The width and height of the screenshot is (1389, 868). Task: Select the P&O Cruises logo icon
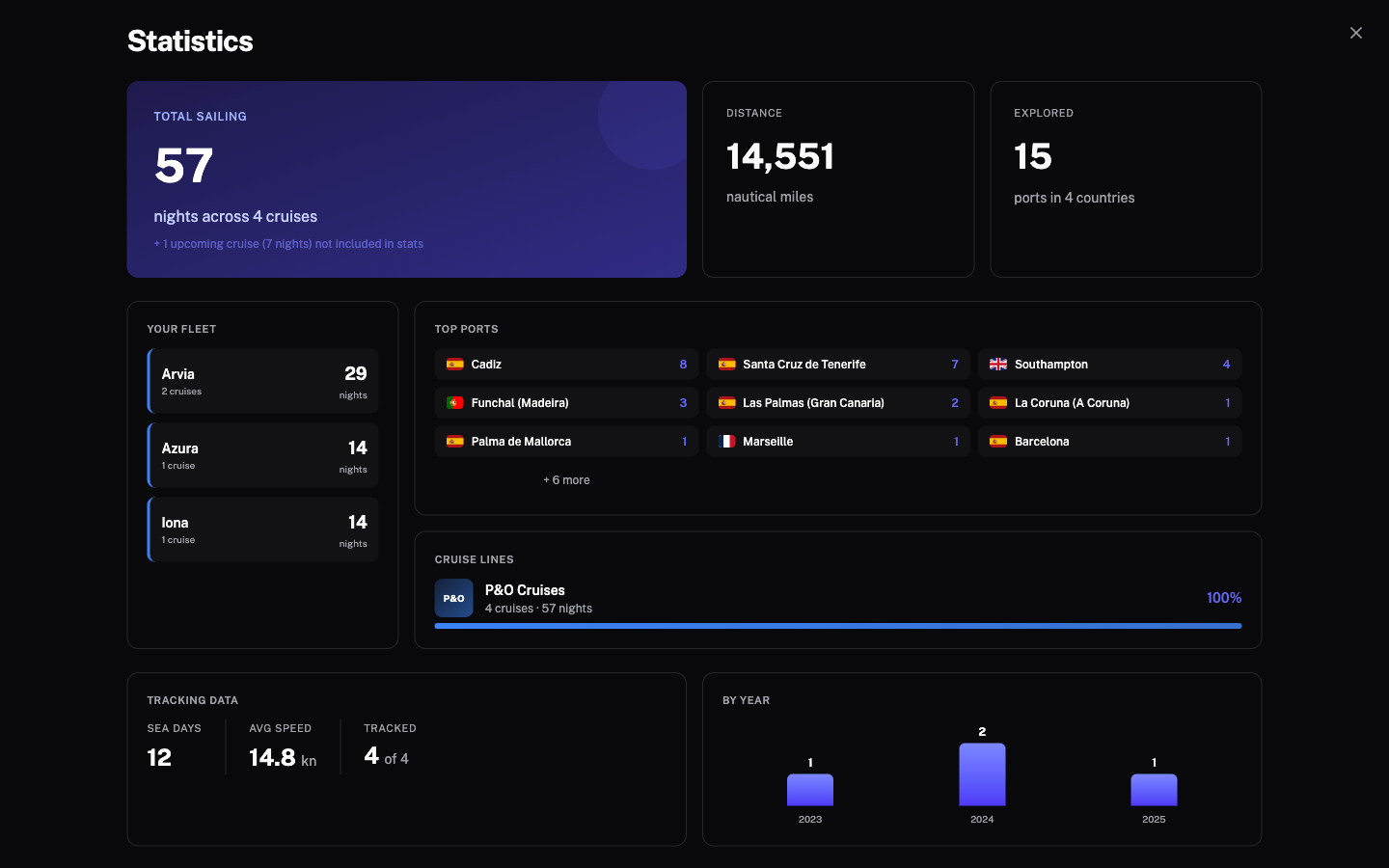pyautogui.click(x=454, y=598)
